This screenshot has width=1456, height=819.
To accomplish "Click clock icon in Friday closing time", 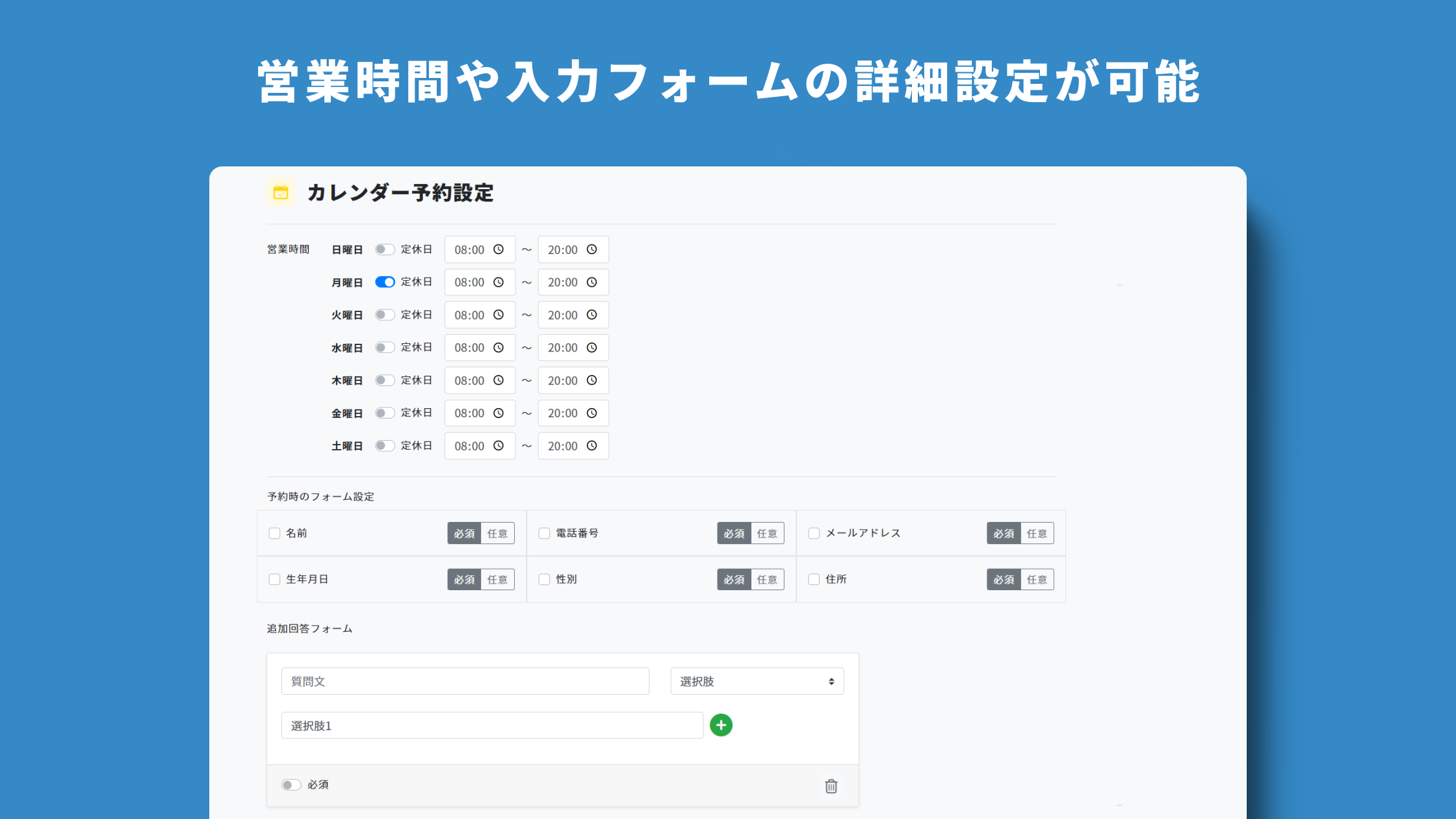I will tap(591, 413).
